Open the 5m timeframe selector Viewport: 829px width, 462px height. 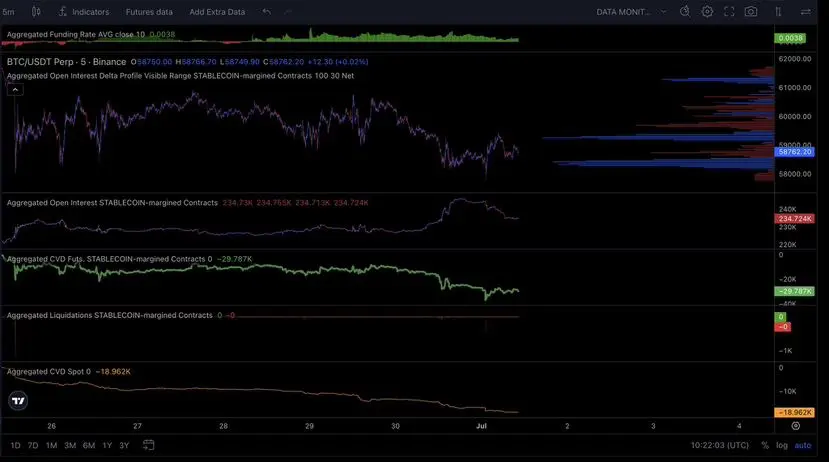(8, 12)
